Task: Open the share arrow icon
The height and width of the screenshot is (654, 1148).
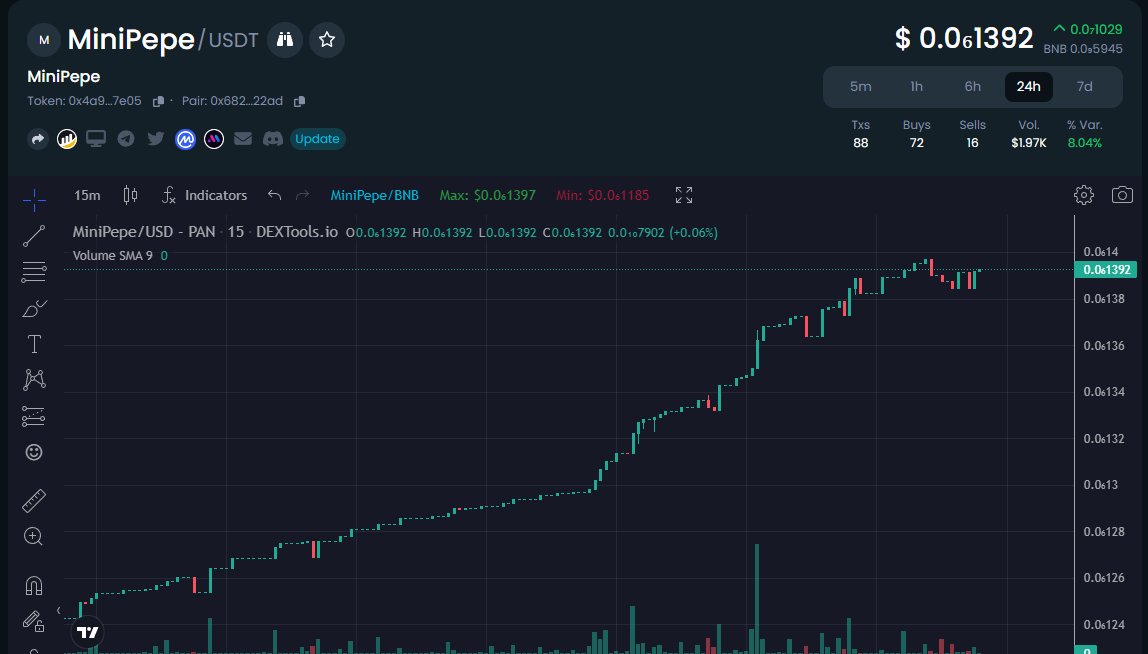Action: coord(37,138)
